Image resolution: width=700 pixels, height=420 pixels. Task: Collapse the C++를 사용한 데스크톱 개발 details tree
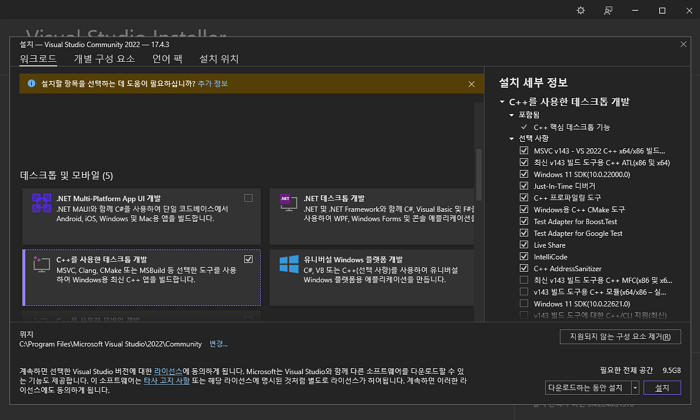[x=502, y=102]
